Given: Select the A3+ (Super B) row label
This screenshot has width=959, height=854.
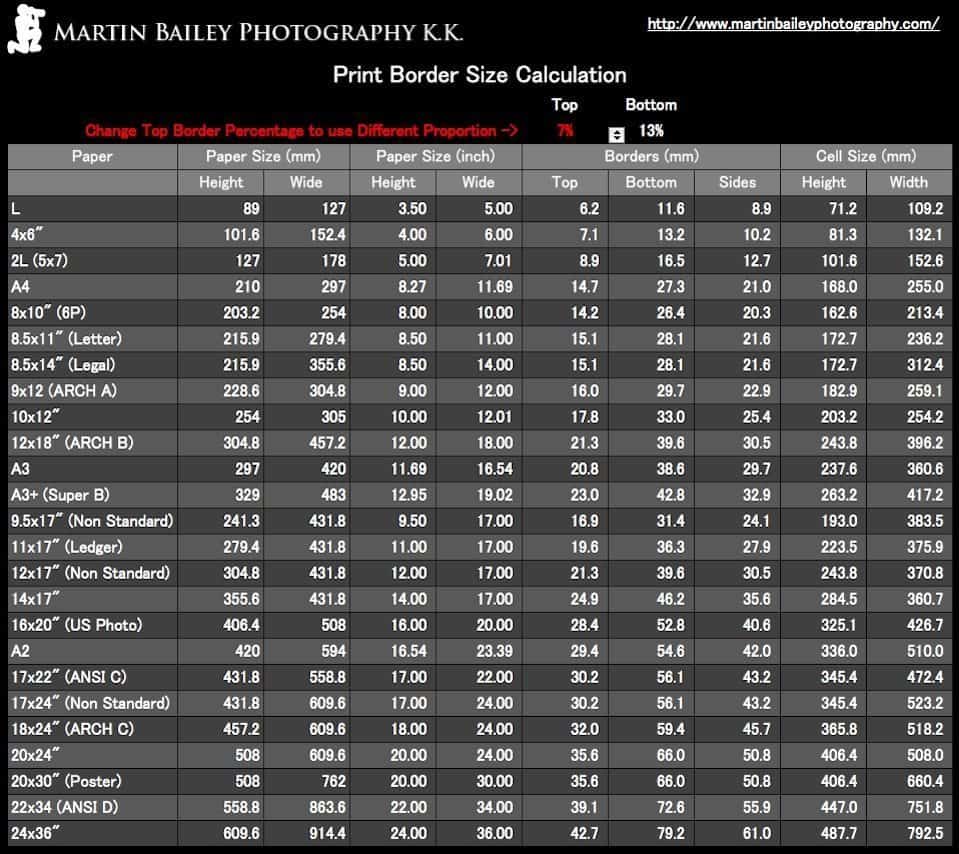Looking at the screenshot, I should tap(60, 494).
